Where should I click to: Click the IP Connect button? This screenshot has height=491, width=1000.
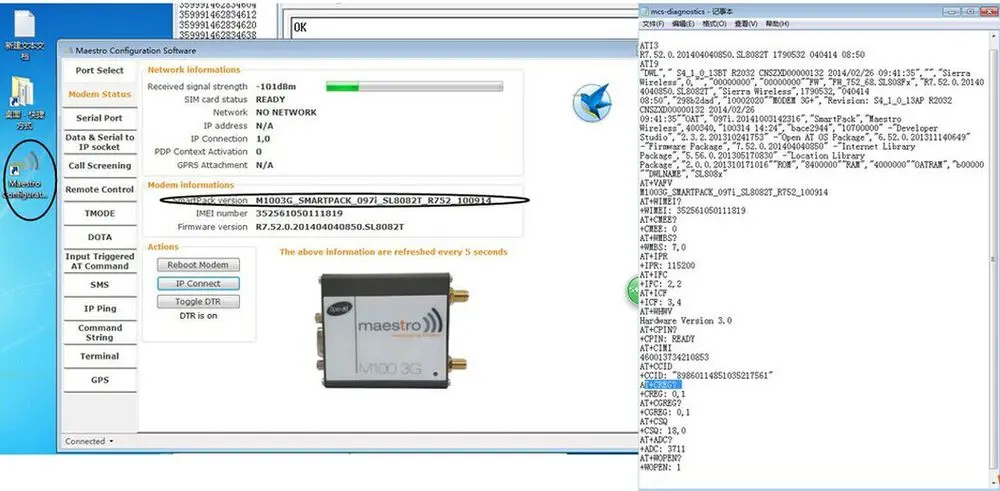click(198, 284)
